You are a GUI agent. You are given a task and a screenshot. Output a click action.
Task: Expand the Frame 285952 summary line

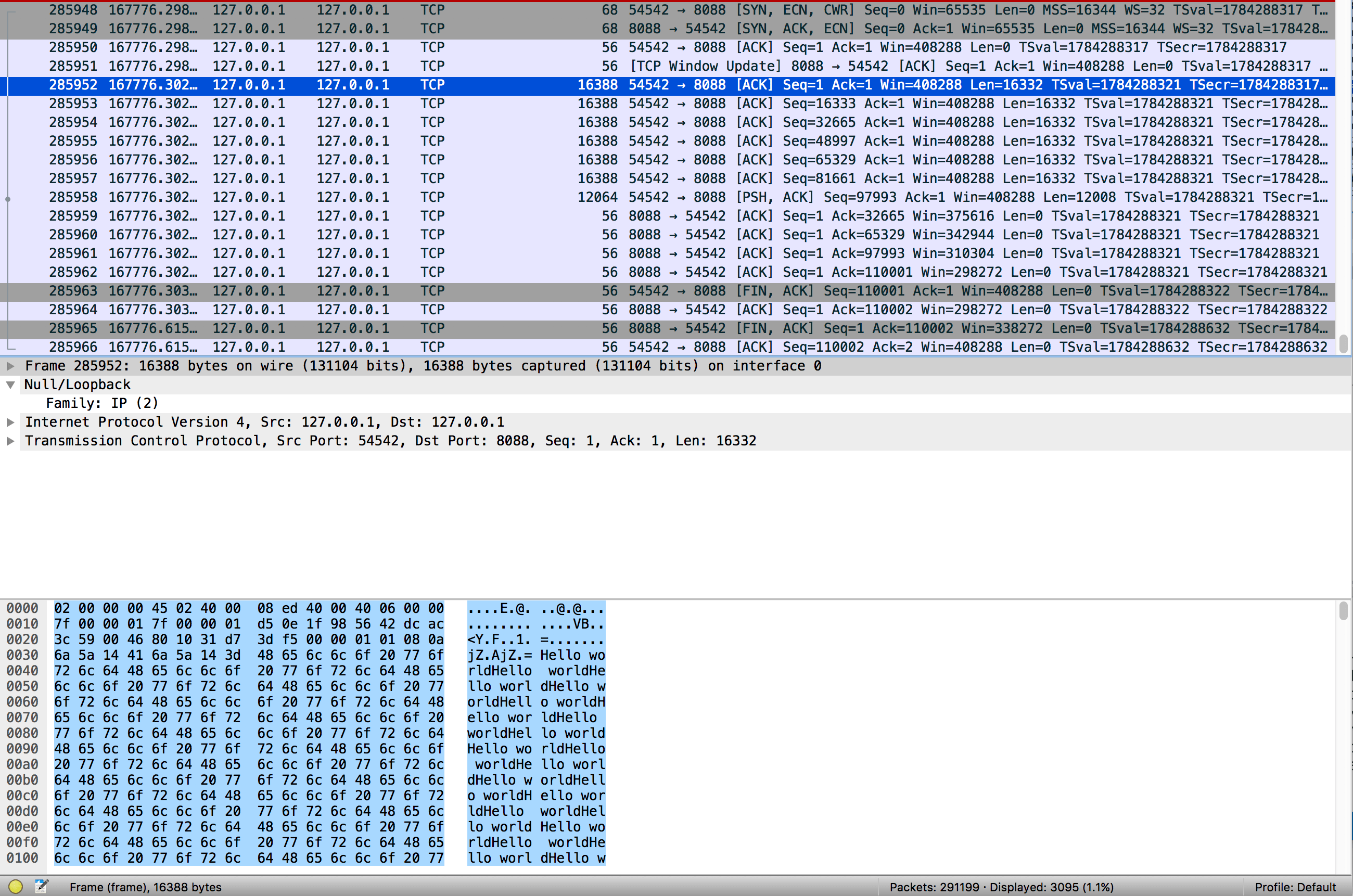pos(10,366)
